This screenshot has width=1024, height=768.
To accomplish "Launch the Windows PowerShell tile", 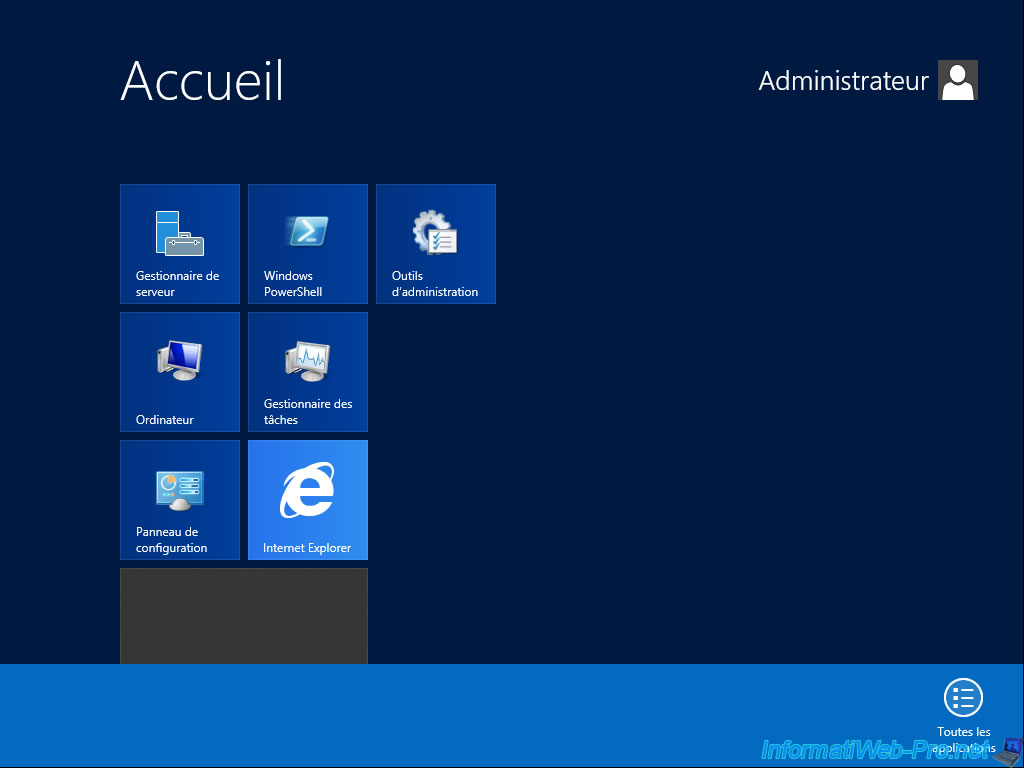I will [x=308, y=244].
